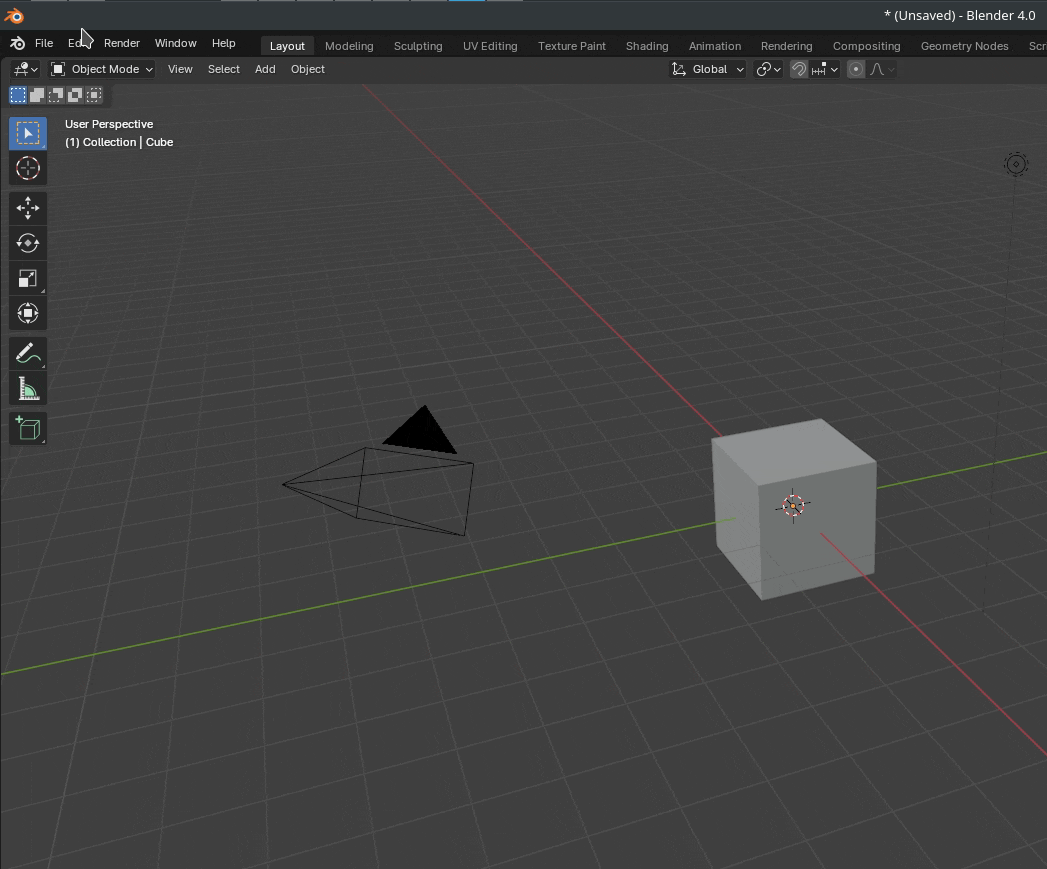Switch to Compositing workspace tab

(867, 46)
